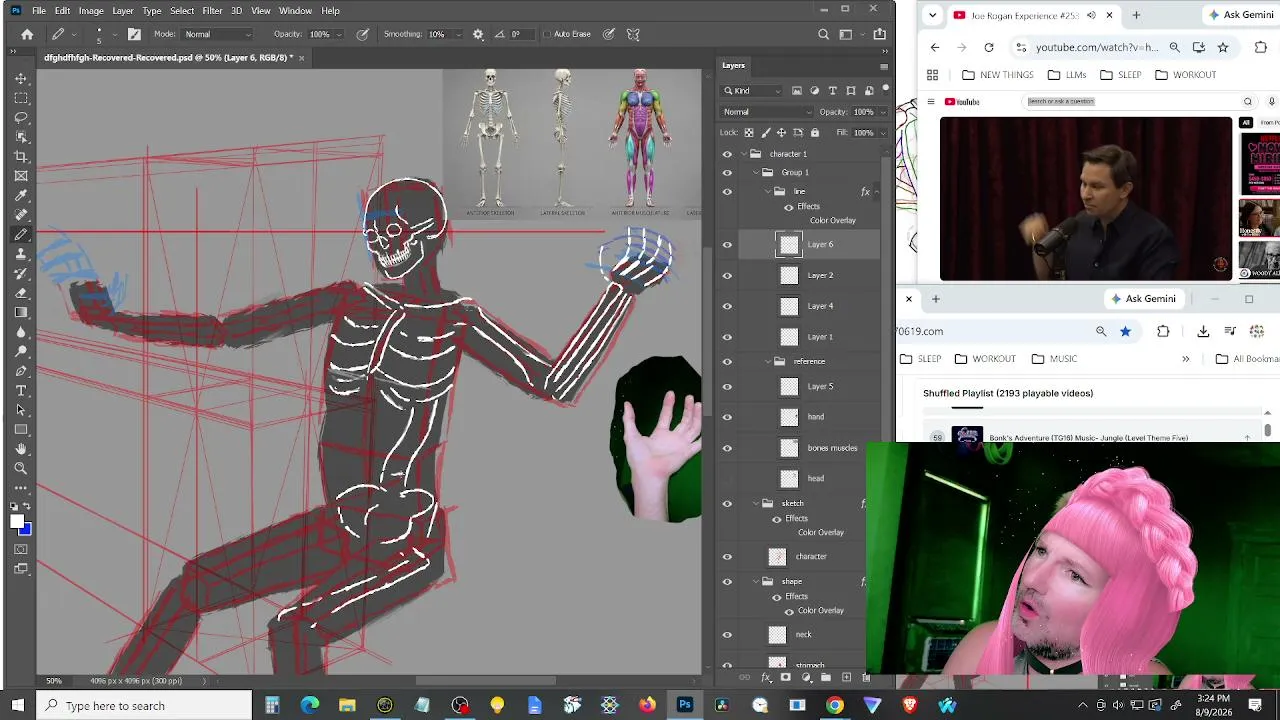Select the Hand tool
Image resolution: width=1280 pixels, height=720 pixels.
pyautogui.click(x=21, y=449)
